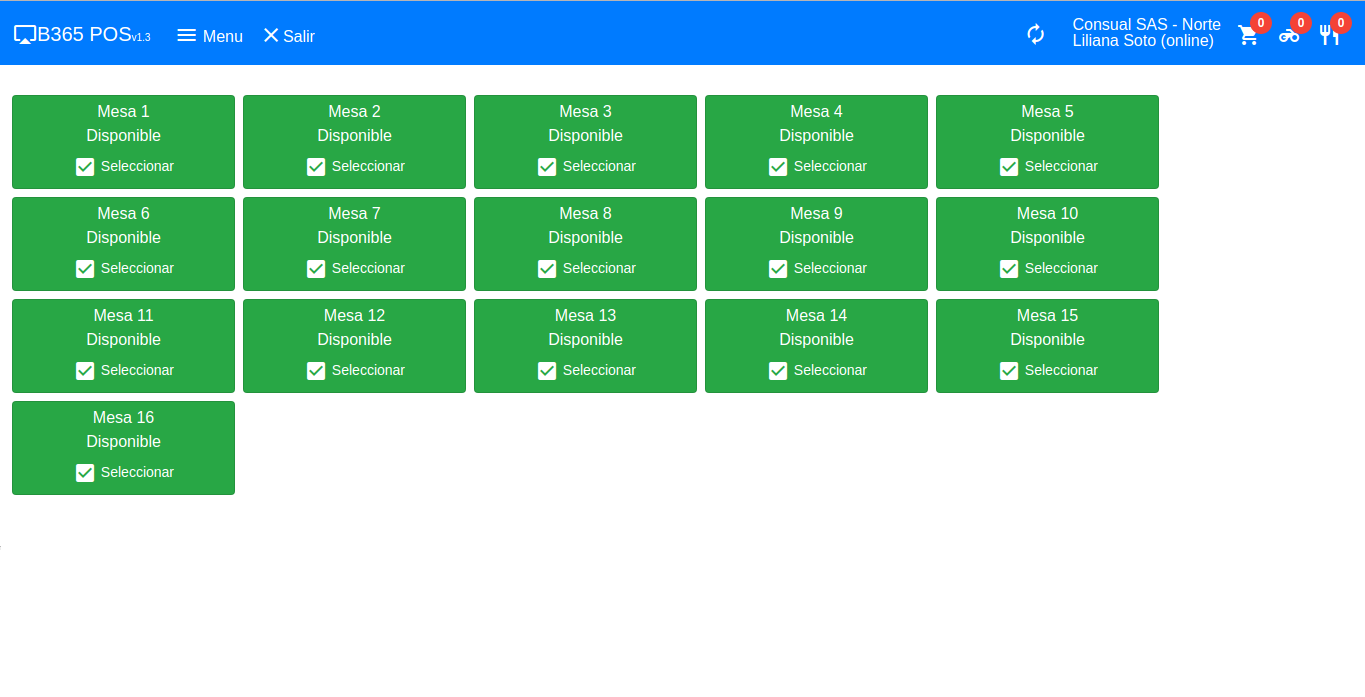Click the Mesa 10 title text
This screenshot has width=1365, height=697.
1048,214
